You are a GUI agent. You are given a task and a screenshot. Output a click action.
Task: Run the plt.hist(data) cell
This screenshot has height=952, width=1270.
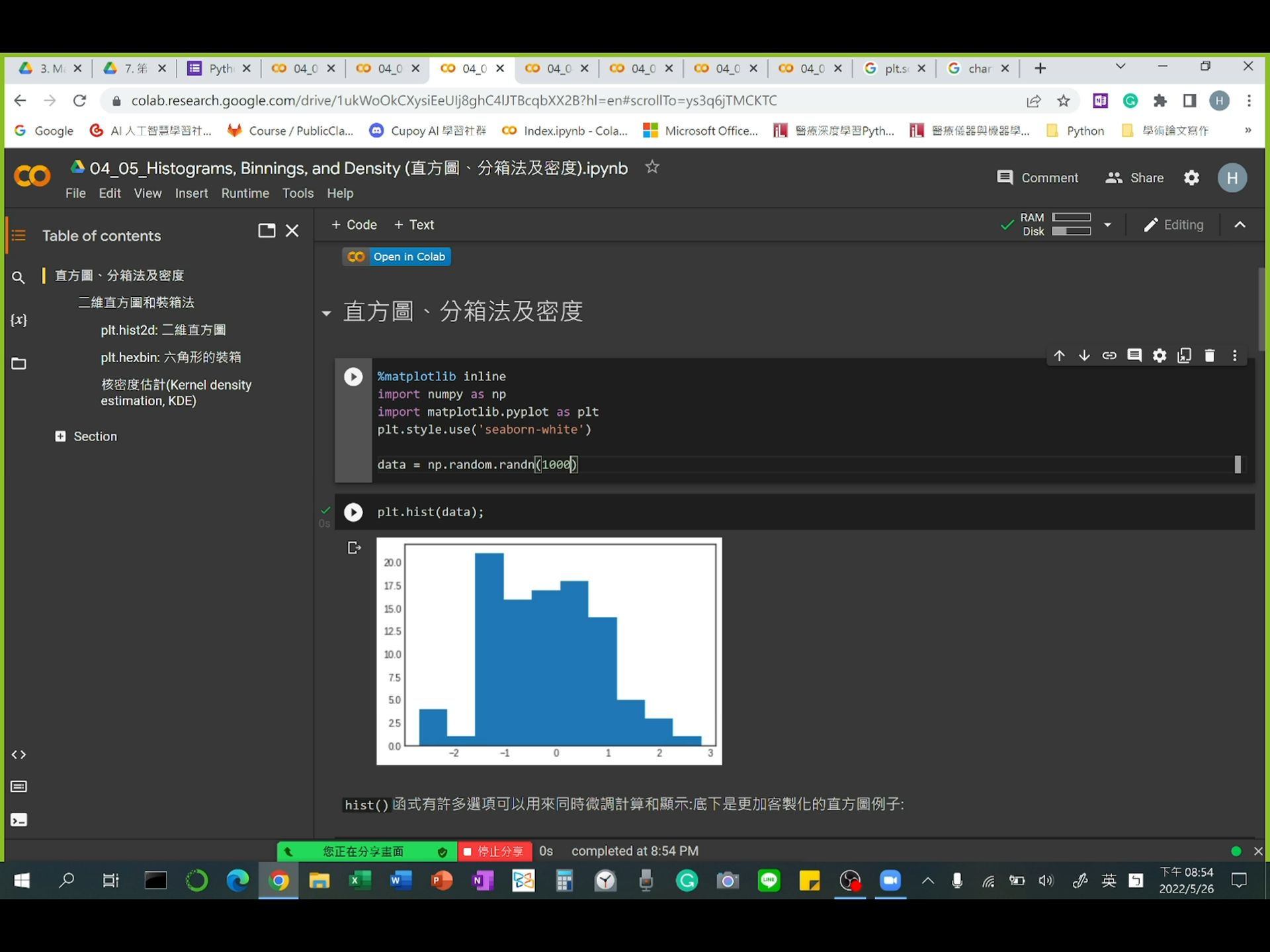pos(354,512)
